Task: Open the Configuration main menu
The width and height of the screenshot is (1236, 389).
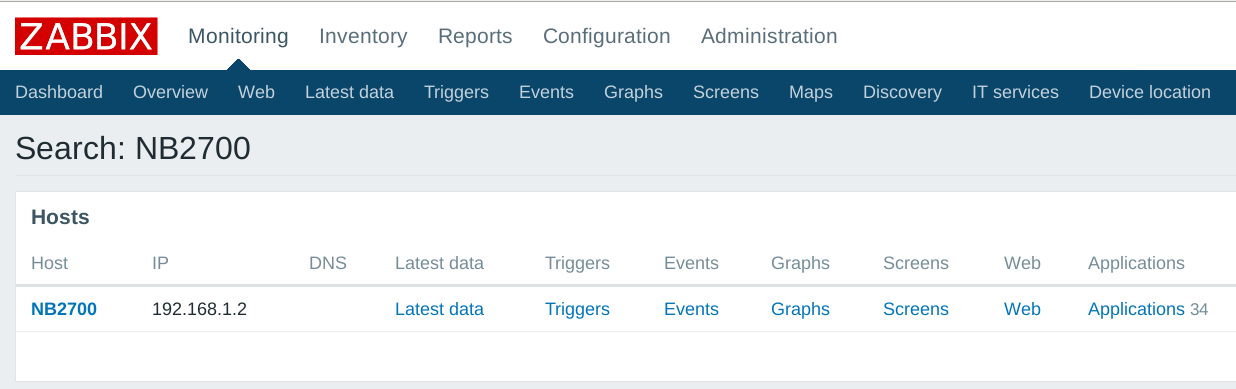Action: [607, 37]
